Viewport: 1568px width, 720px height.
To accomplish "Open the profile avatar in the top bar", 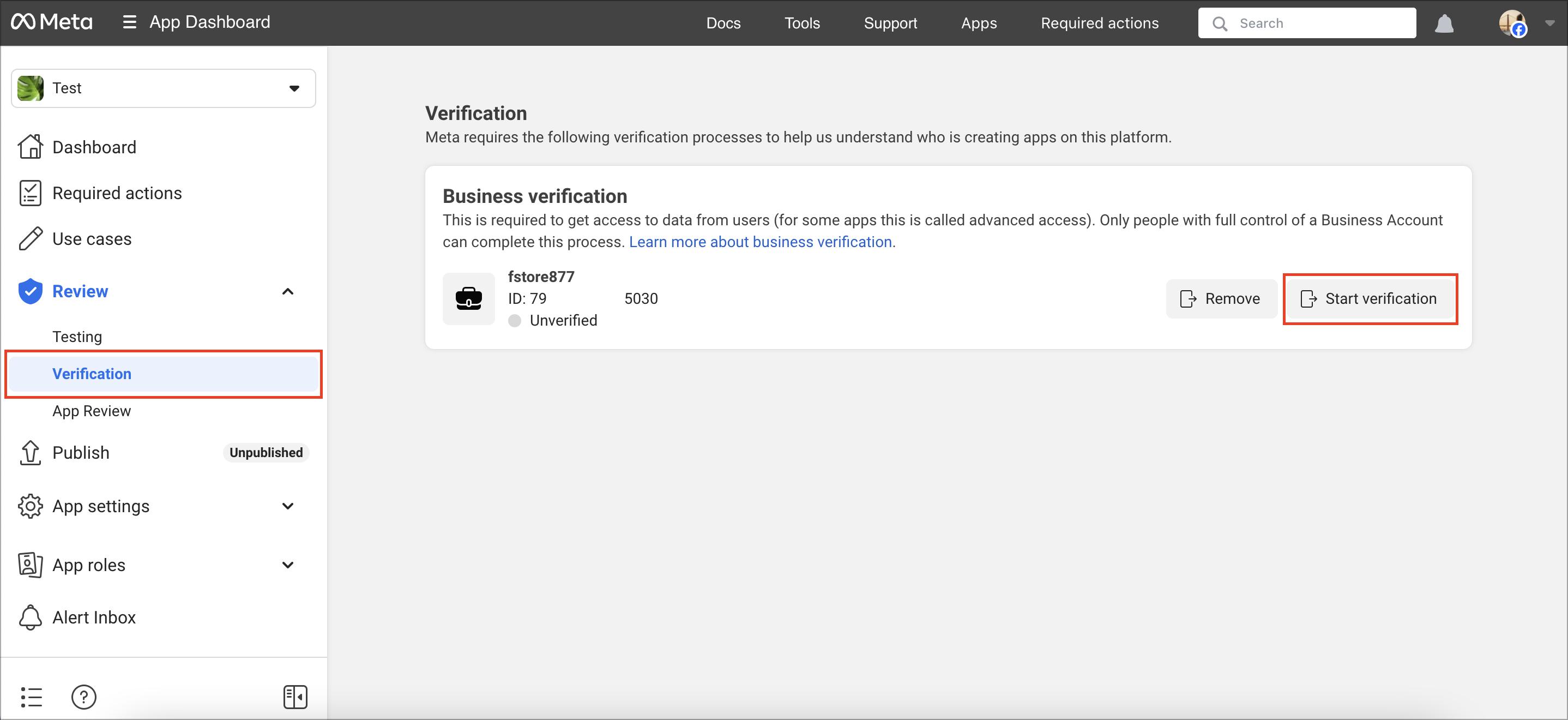I will pyautogui.click(x=1511, y=23).
